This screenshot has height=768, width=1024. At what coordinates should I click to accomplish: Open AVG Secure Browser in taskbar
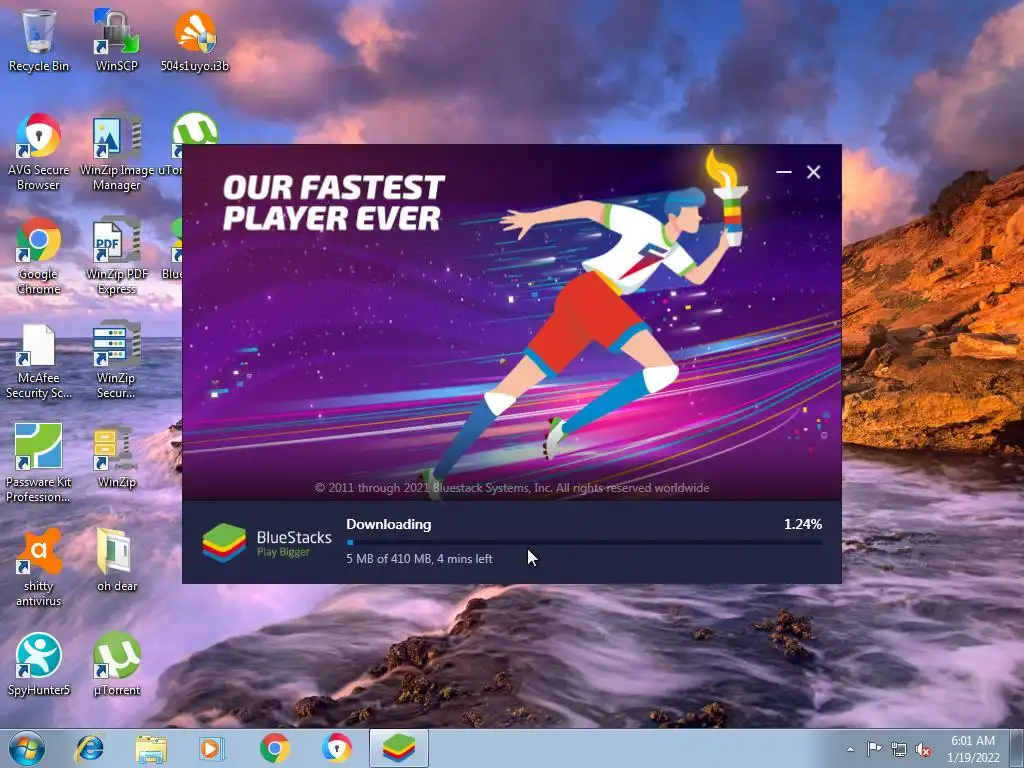point(336,748)
